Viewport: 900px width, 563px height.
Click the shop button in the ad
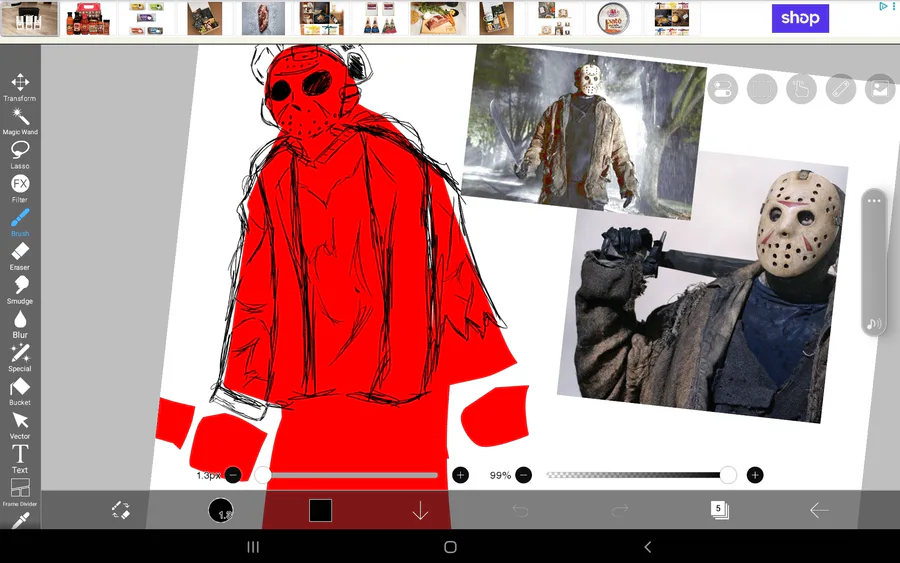tap(800, 18)
